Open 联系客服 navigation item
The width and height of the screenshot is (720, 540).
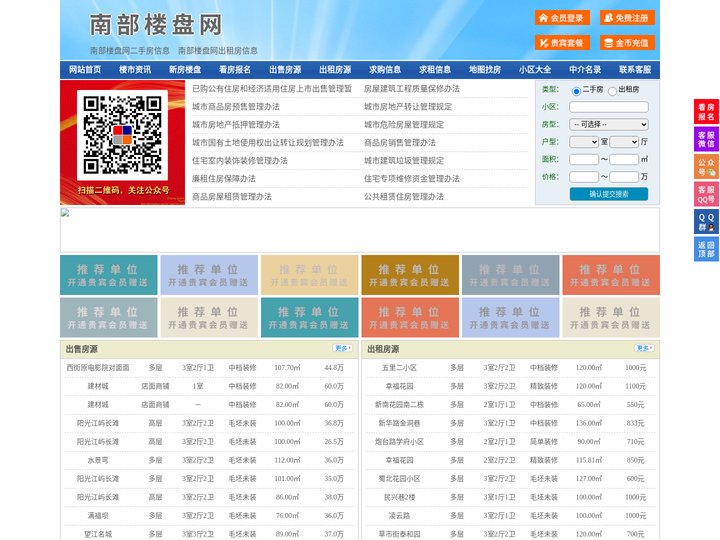click(x=635, y=70)
